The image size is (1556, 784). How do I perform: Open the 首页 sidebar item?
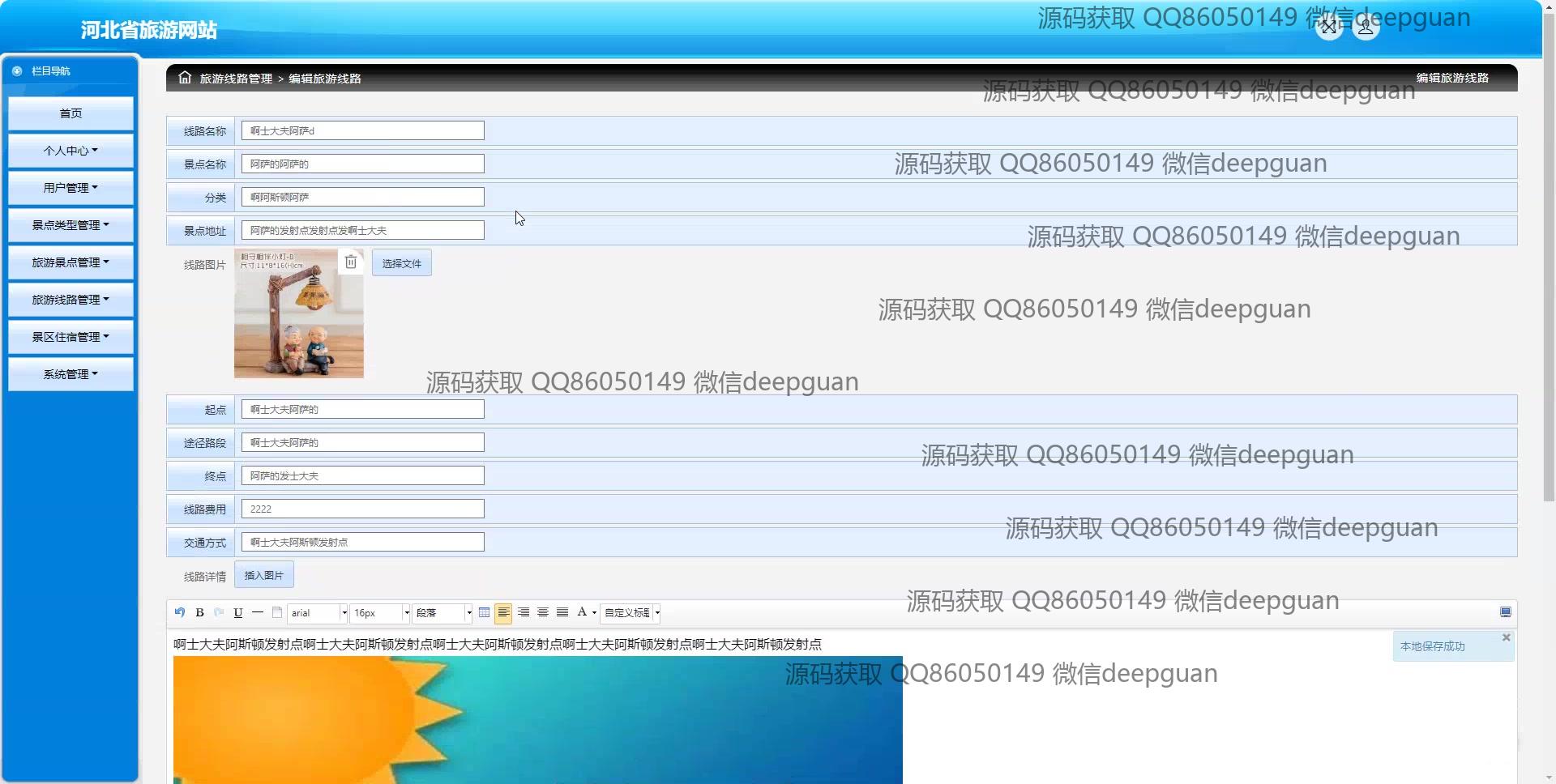[71, 113]
